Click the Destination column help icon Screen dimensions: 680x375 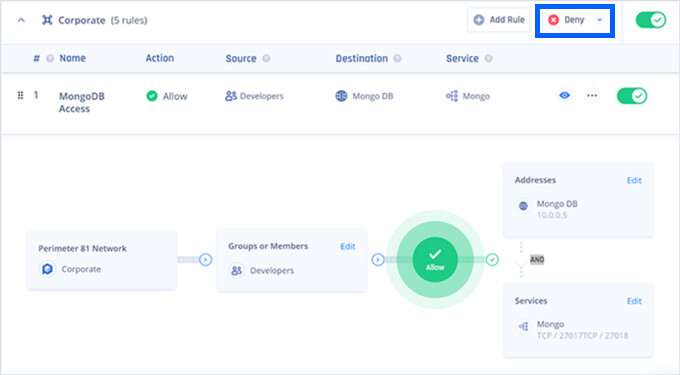pos(397,59)
